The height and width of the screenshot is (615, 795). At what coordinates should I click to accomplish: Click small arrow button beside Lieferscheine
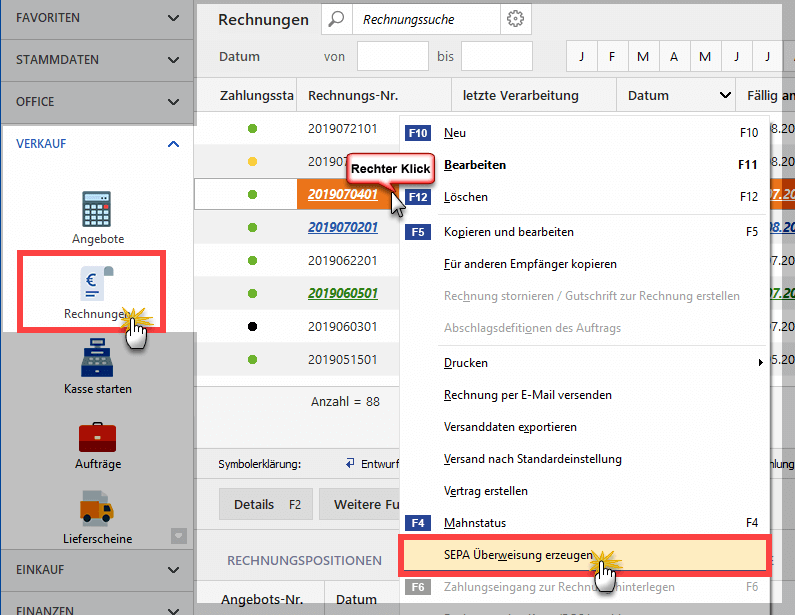[x=178, y=536]
